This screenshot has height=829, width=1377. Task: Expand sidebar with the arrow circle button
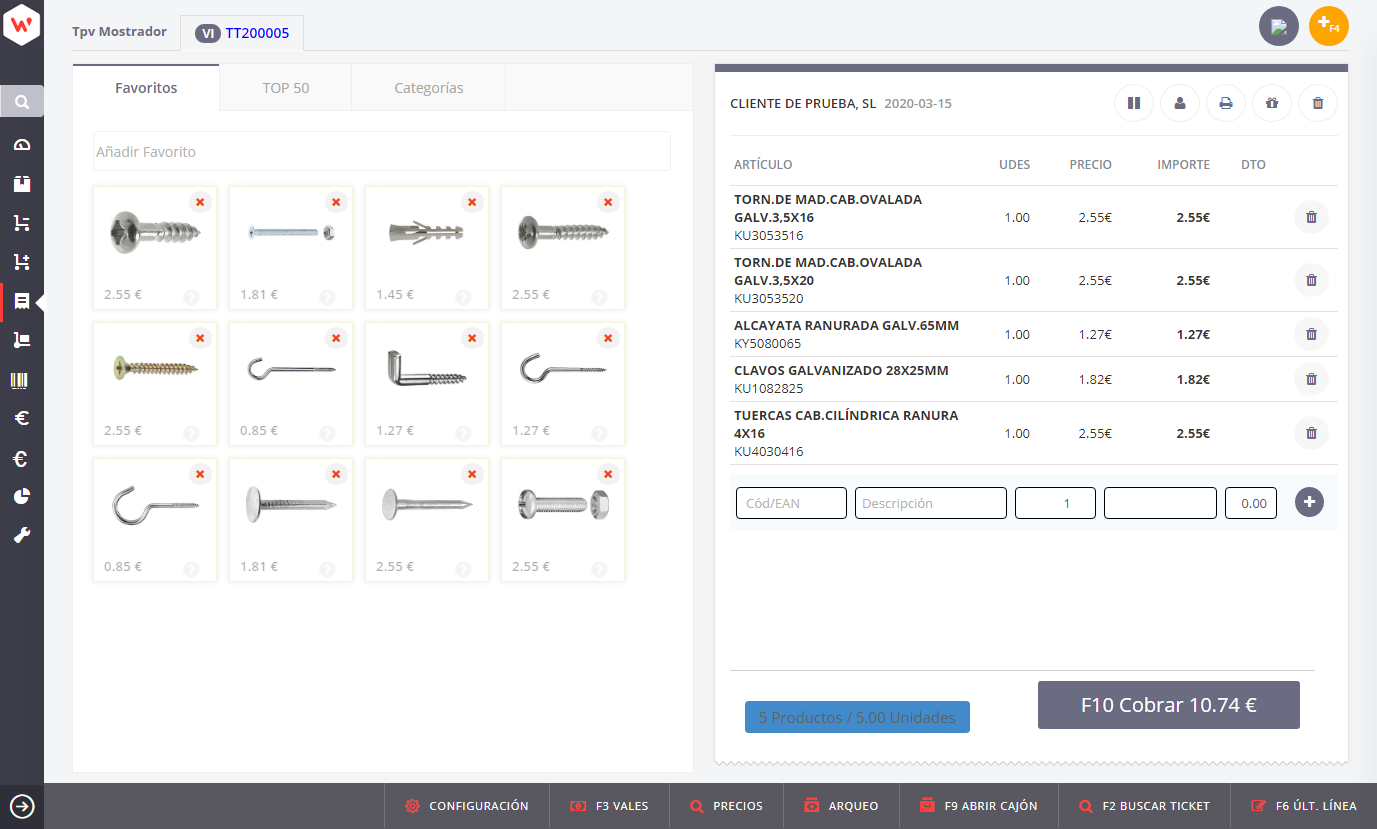tap(22, 806)
